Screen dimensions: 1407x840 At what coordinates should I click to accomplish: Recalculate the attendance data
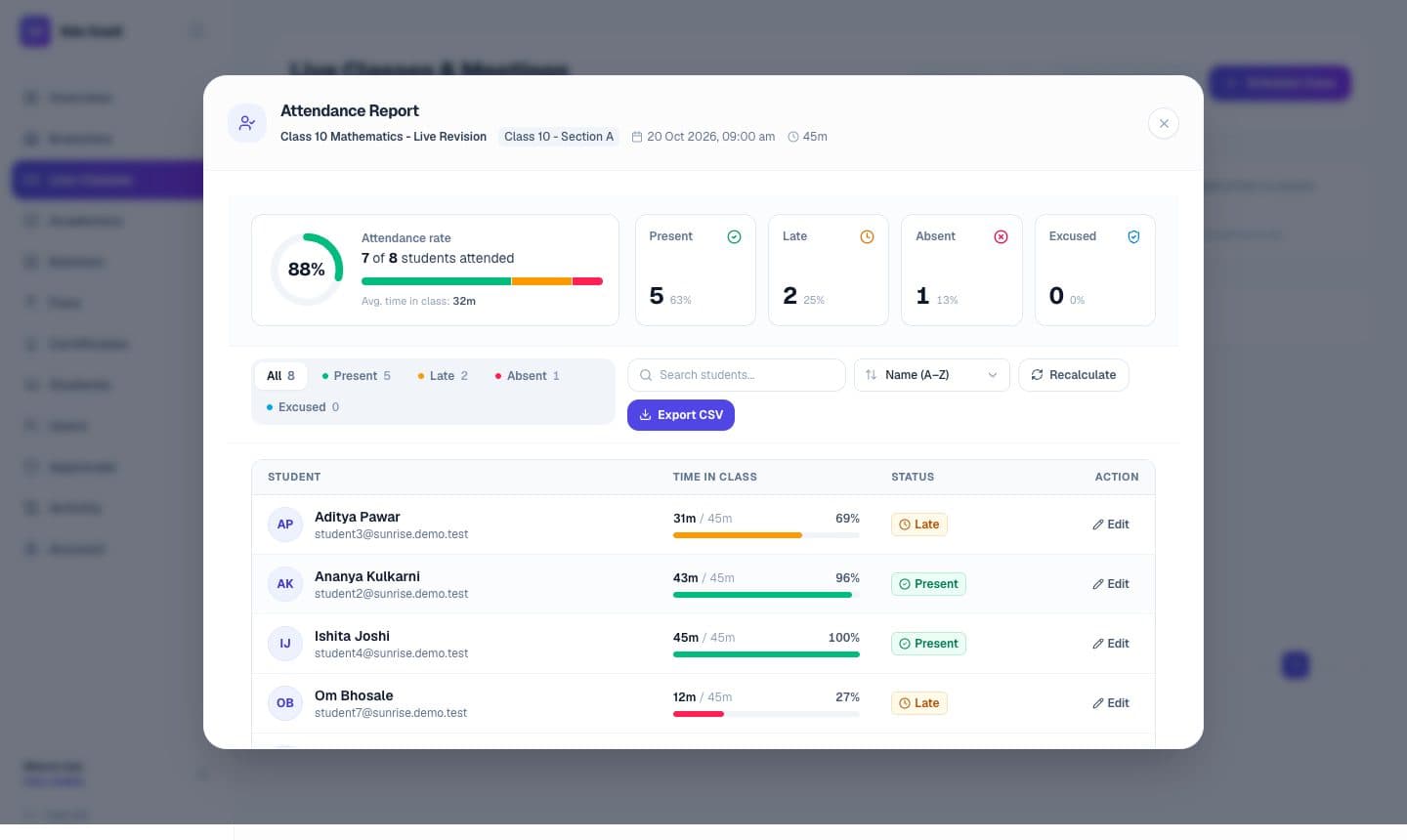coord(1074,375)
